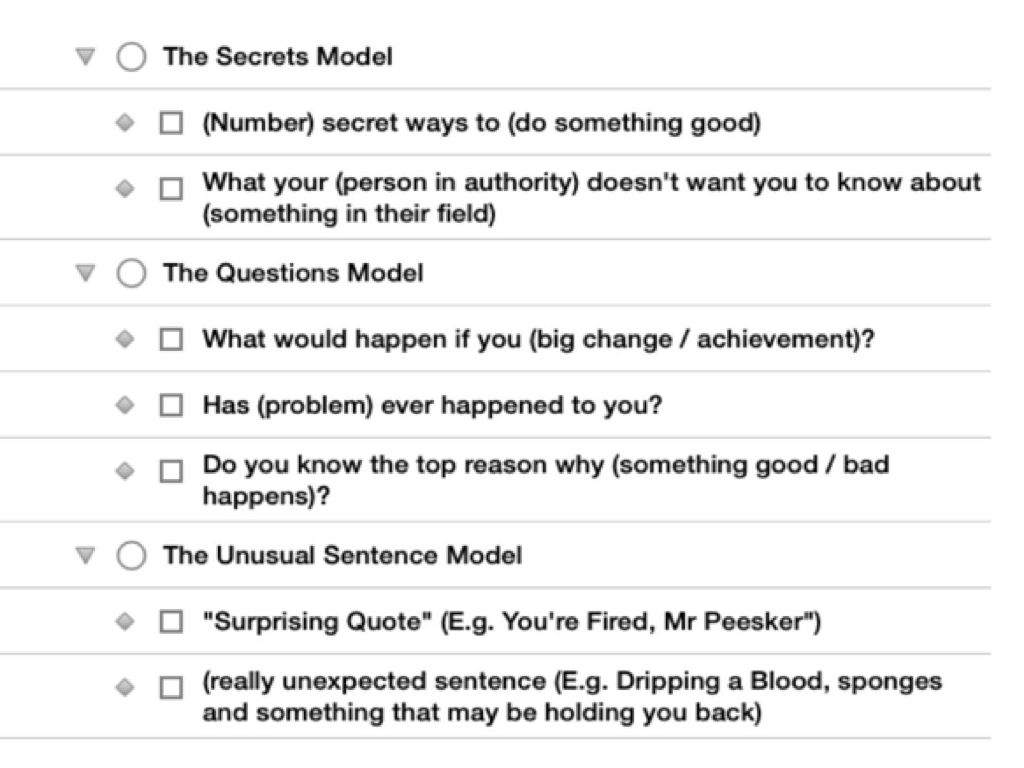Check 'Do you know the top reason' checkbox
Screen dimensions: 1024x768
(171, 471)
